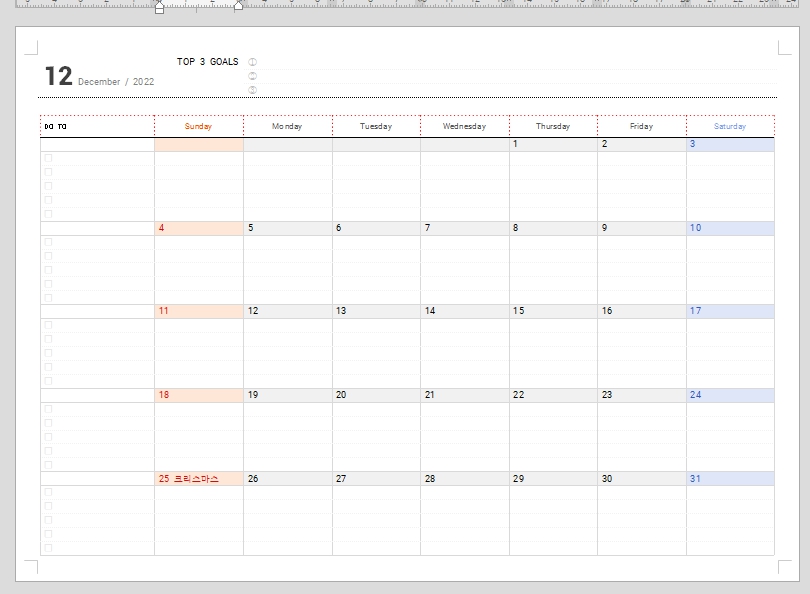Check first to-do box beside week of 18
Screen dimensions: 810x594
point(49,409)
